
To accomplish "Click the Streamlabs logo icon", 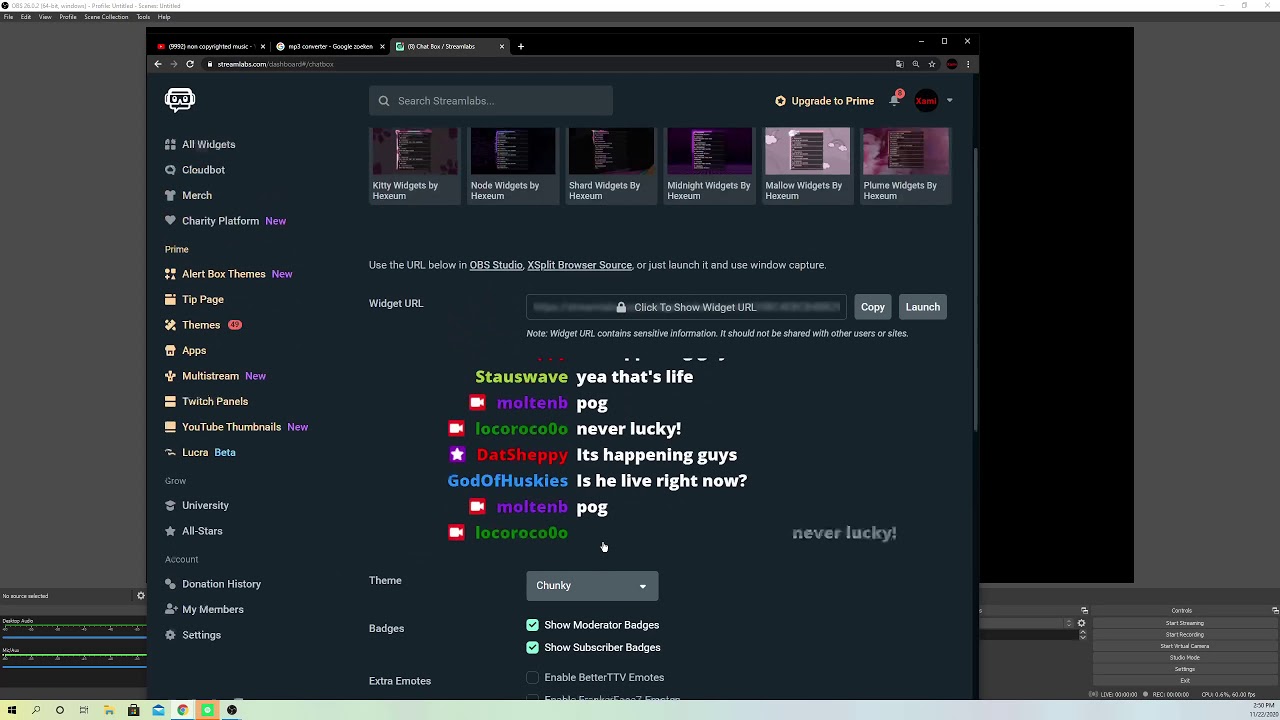I will tap(180, 99).
